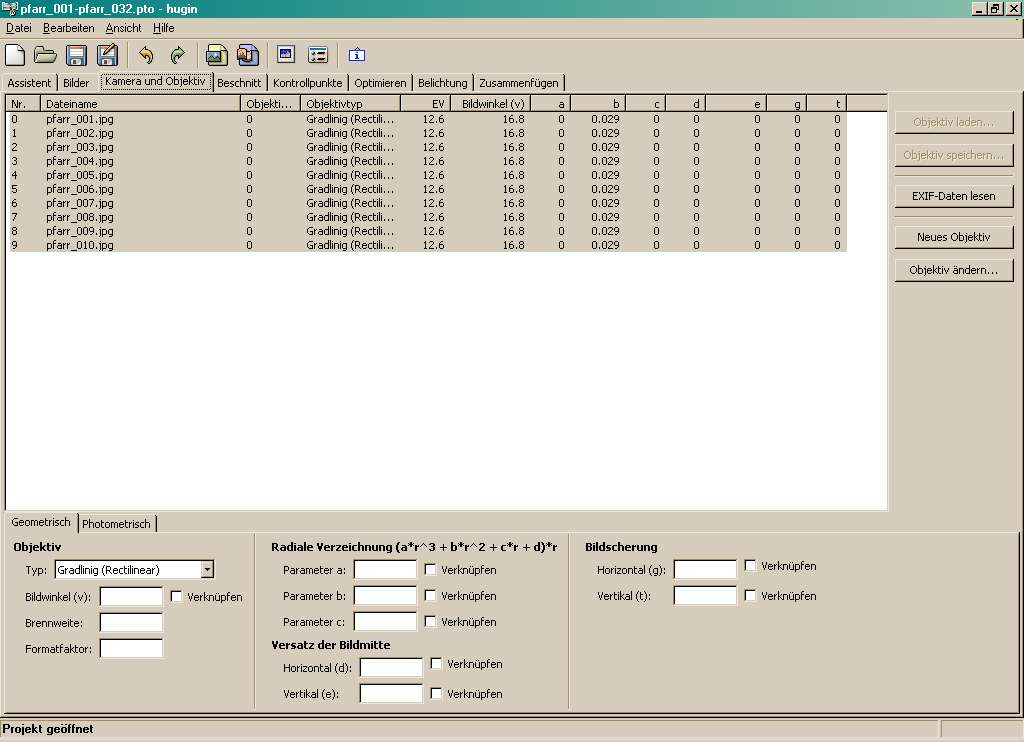
Task: Enable Verknüpfen for Bildwinkel (v)
Action: coord(176,597)
